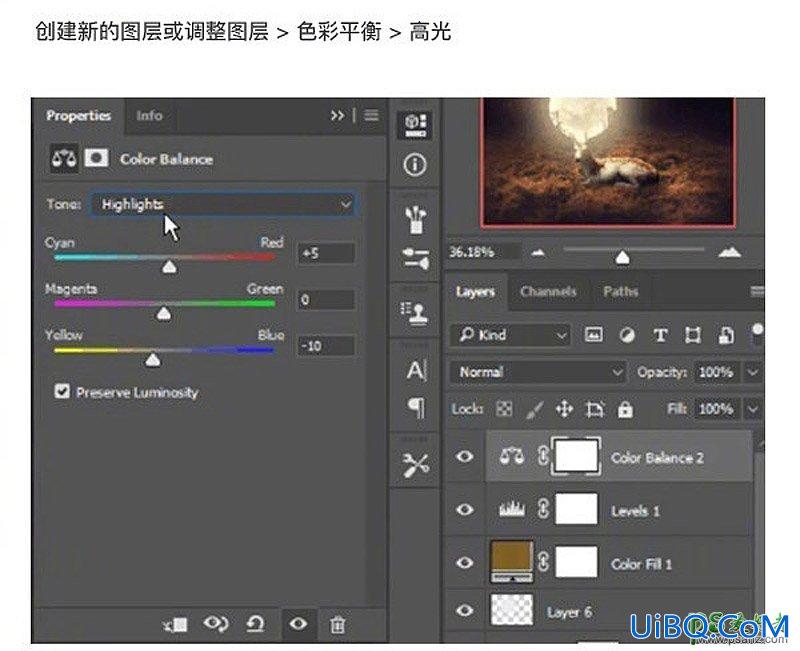Open the Brushes panel icon
The width and height of the screenshot is (800, 651).
[x=416, y=219]
